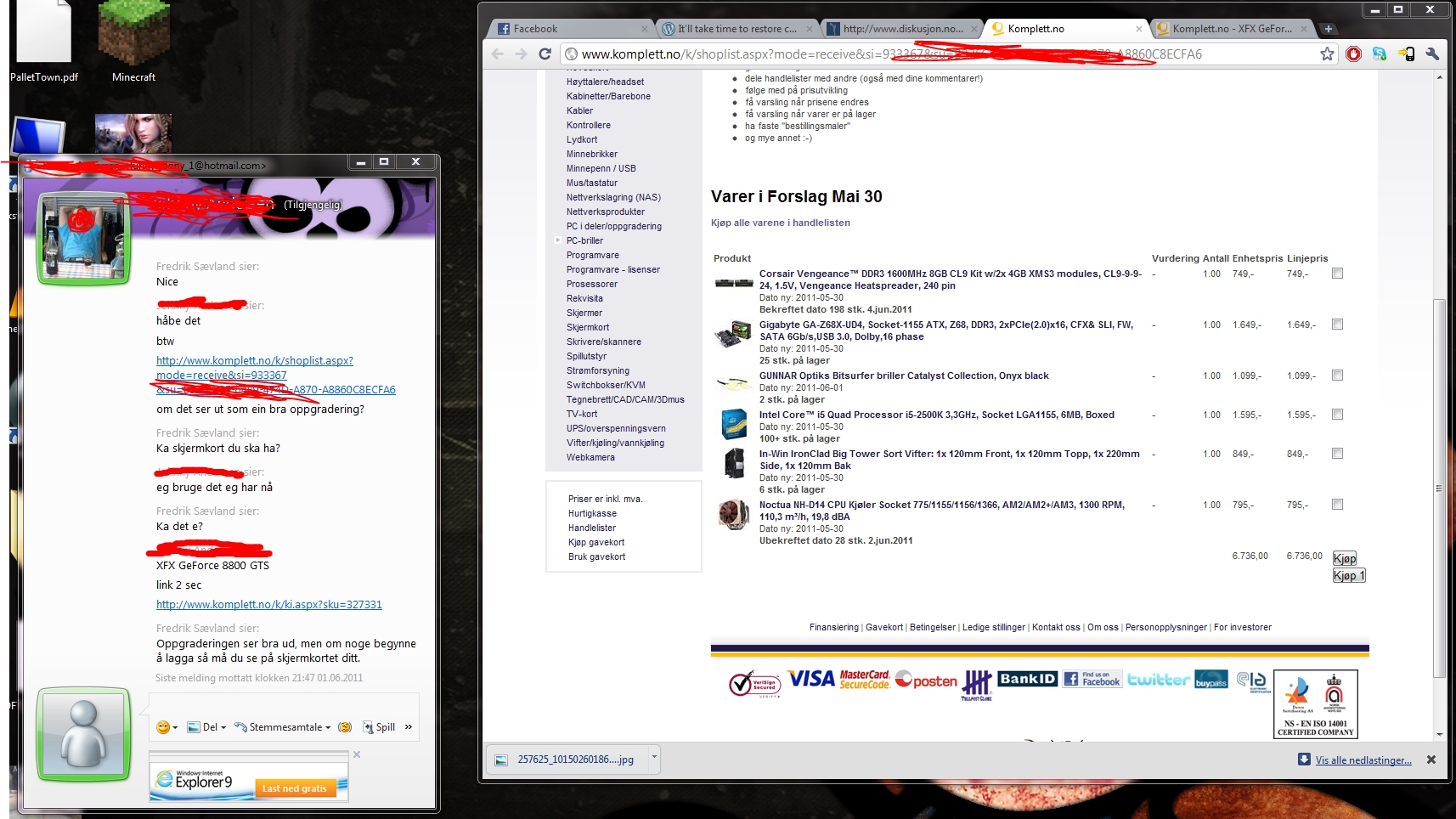Image resolution: width=1456 pixels, height=819 pixels.
Task: Click Kjøp alle varene i handlelisten
Action: (780, 223)
